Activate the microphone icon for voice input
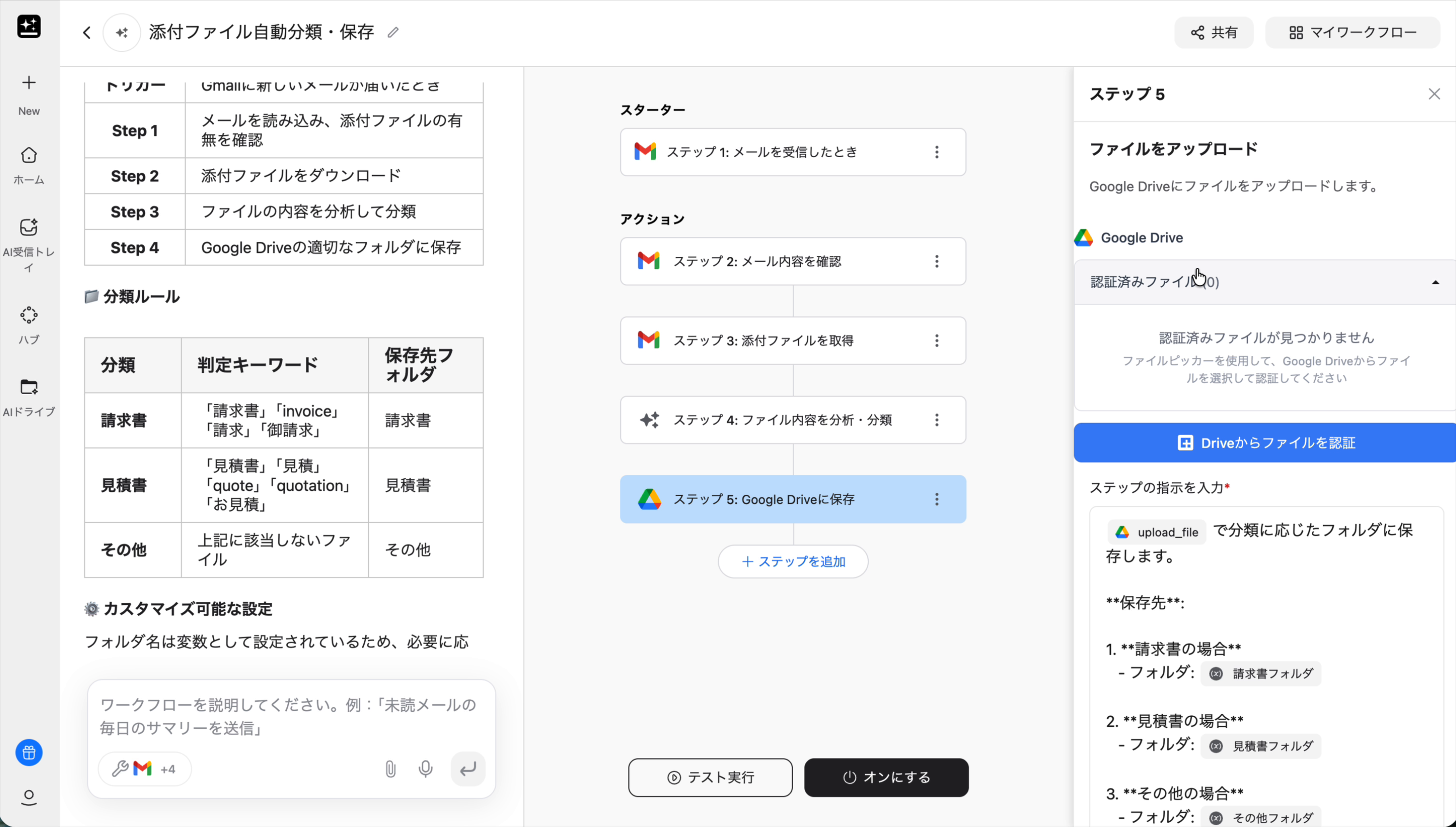Screen dimensions: 1456x827 (x=426, y=768)
